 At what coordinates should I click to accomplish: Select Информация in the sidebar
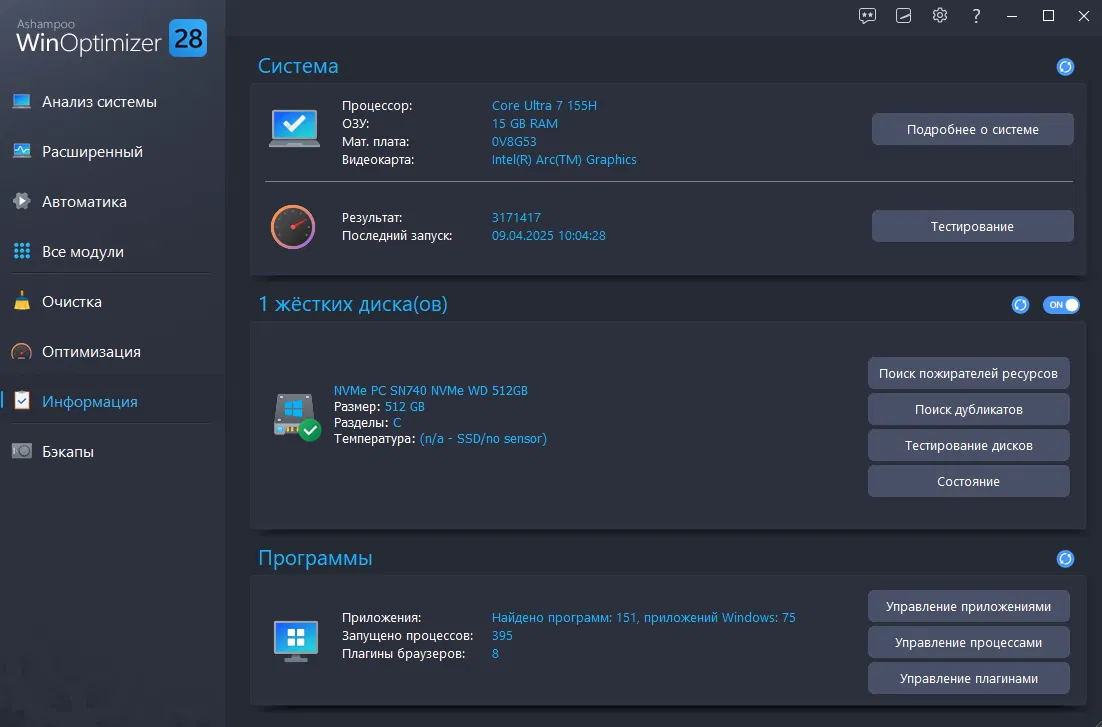pos(90,401)
